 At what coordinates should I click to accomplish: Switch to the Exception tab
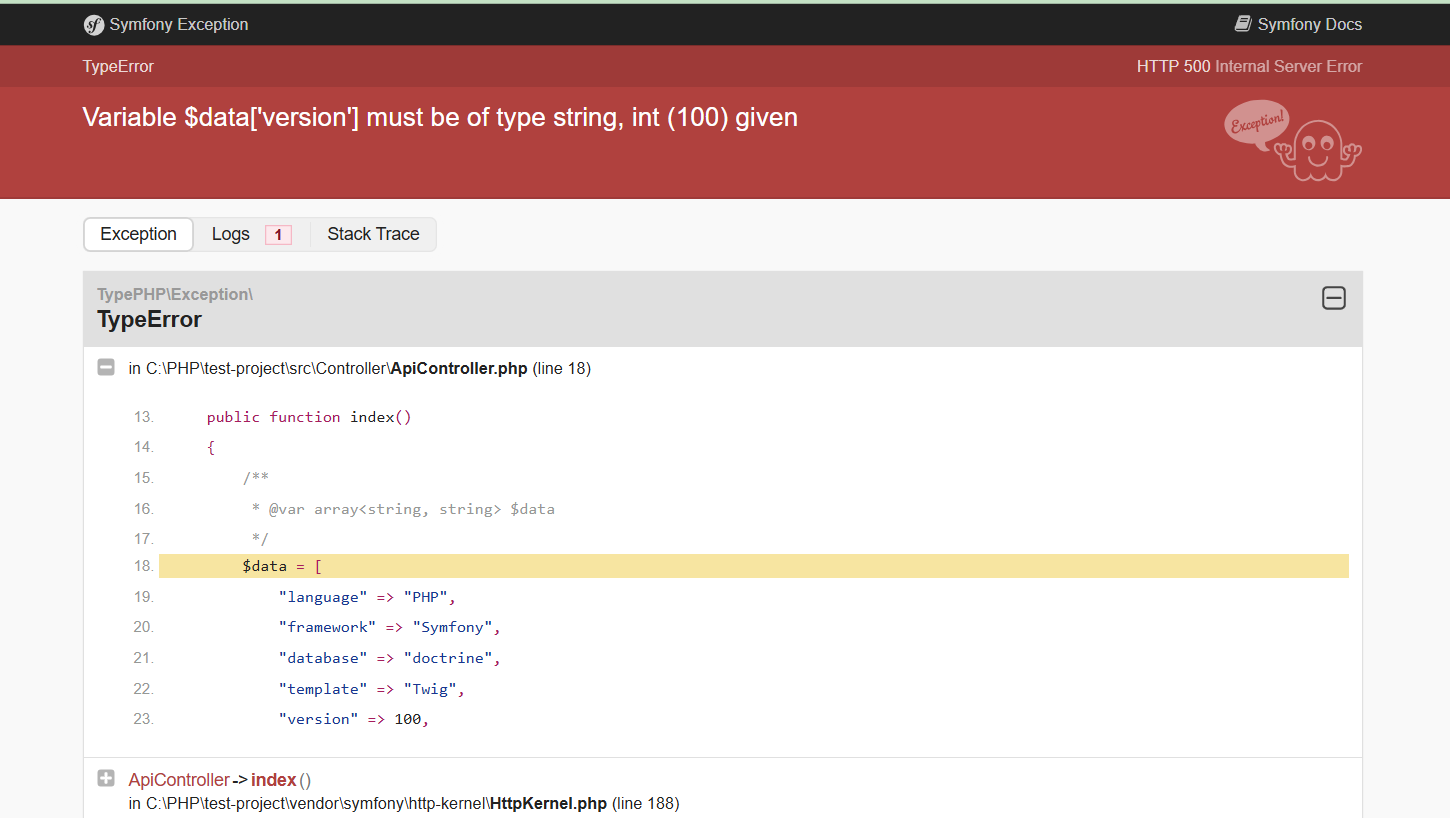pyautogui.click(x=138, y=234)
